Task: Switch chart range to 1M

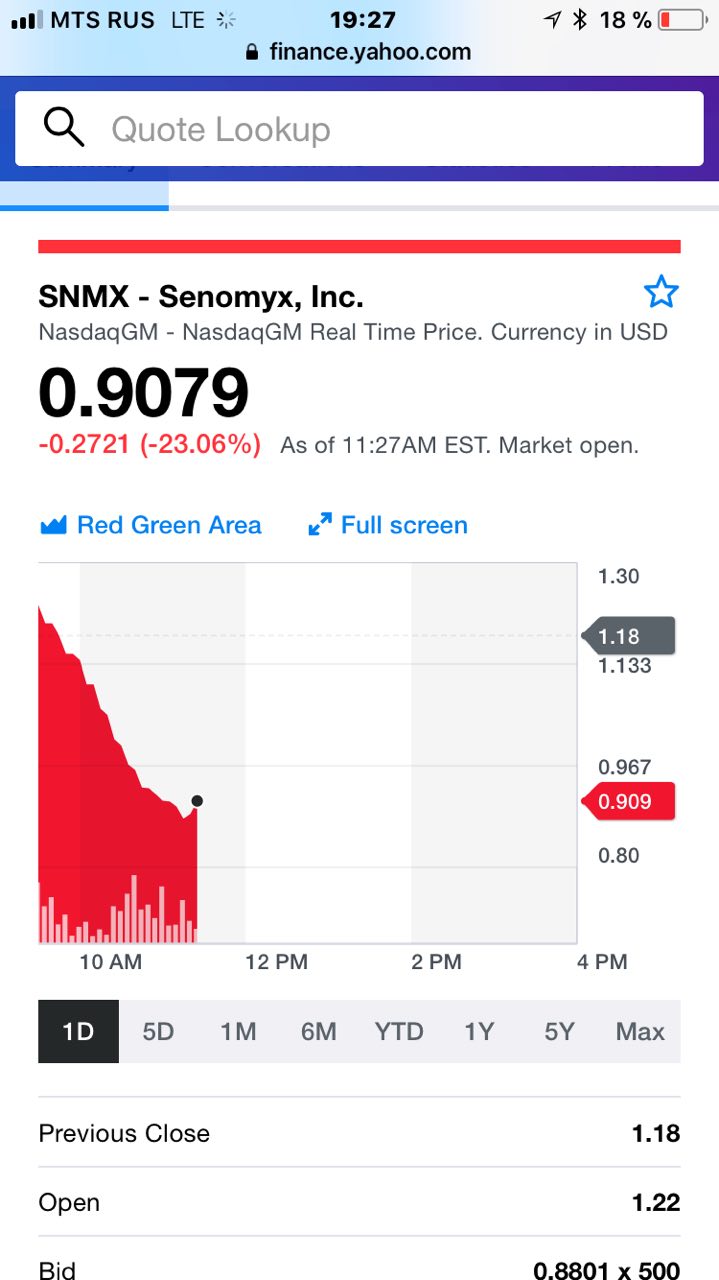Action: pyautogui.click(x=238, y=1031)
